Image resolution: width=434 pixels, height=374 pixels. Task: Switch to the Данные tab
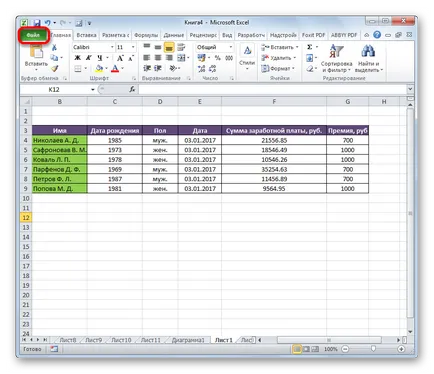point(174,35)
